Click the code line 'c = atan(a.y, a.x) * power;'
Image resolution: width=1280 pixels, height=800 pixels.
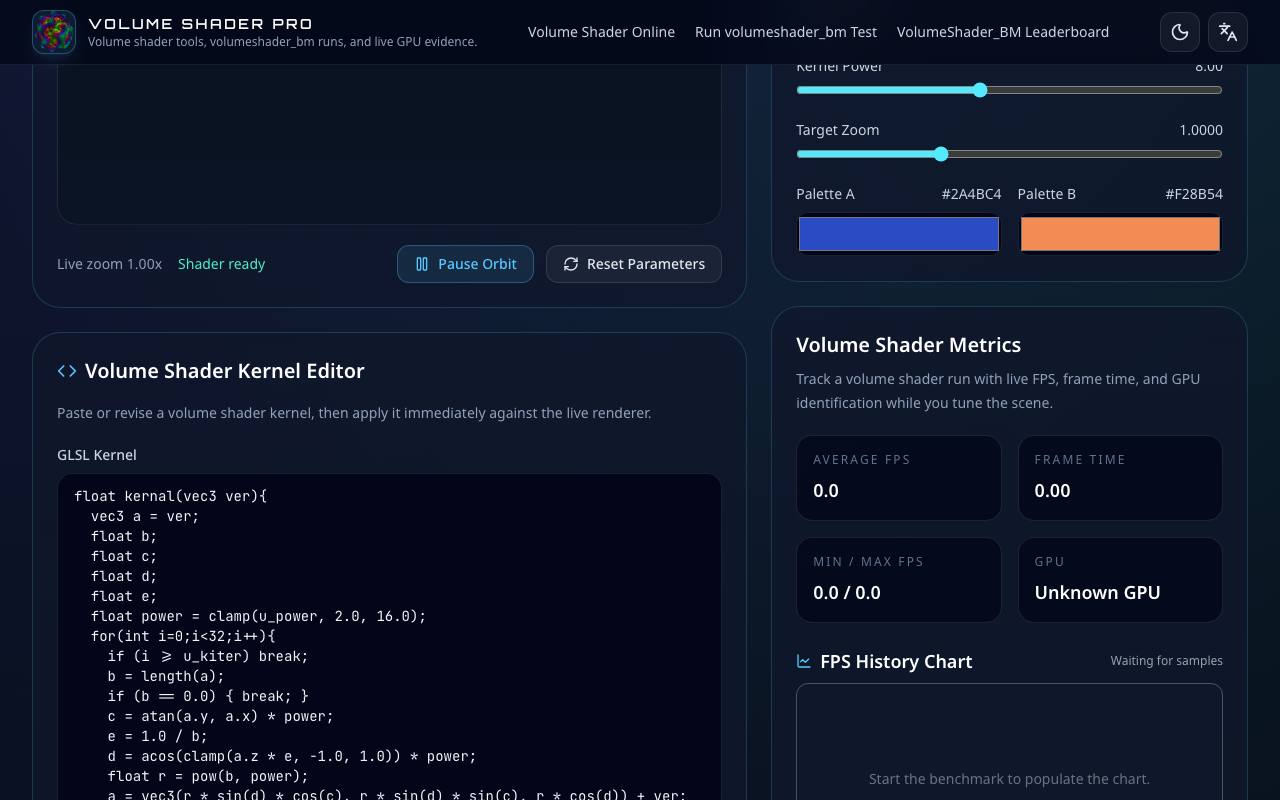tap(220, 716)
